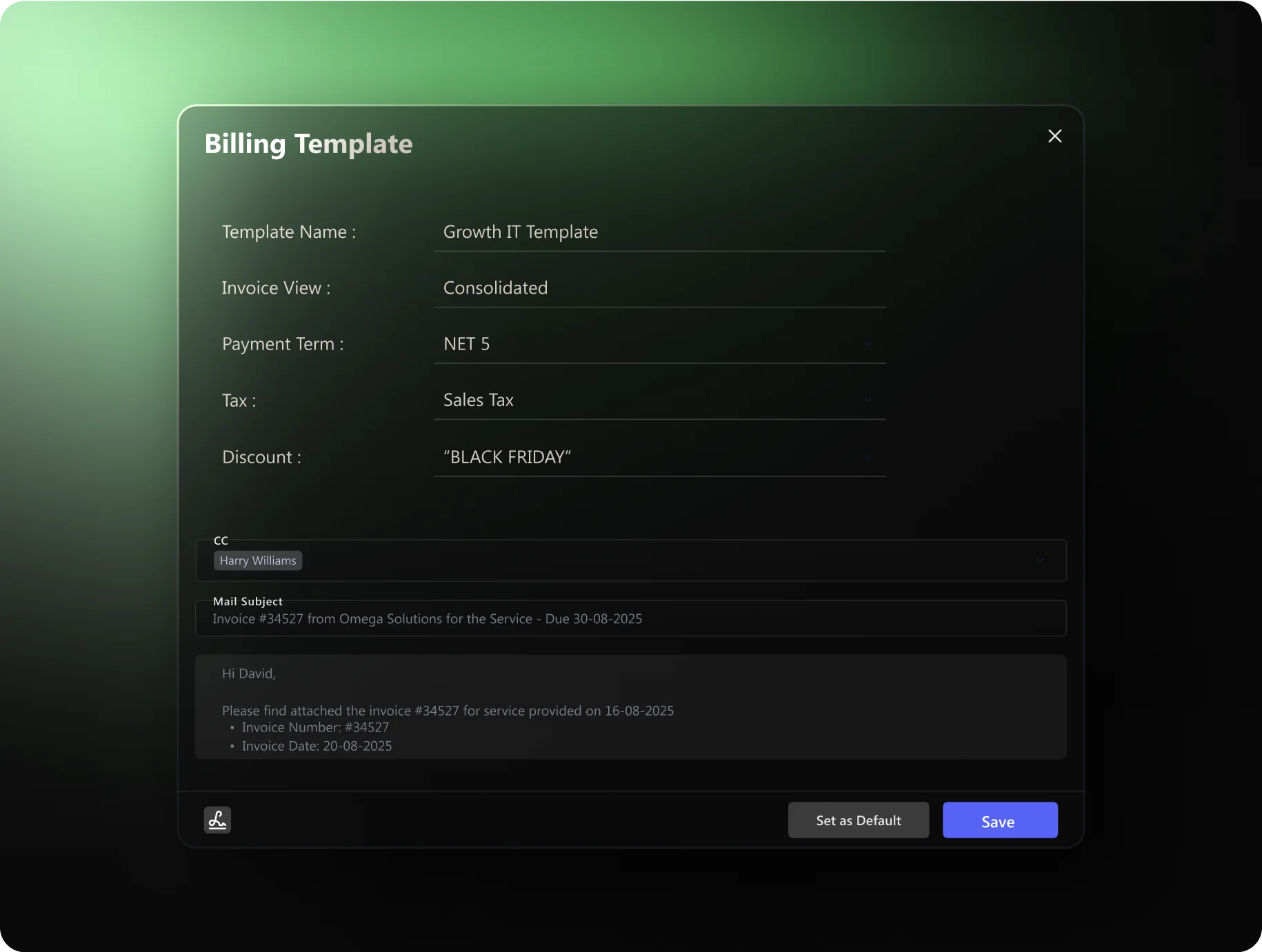Click into the Mail Subject field

click(x=630, y=619)
